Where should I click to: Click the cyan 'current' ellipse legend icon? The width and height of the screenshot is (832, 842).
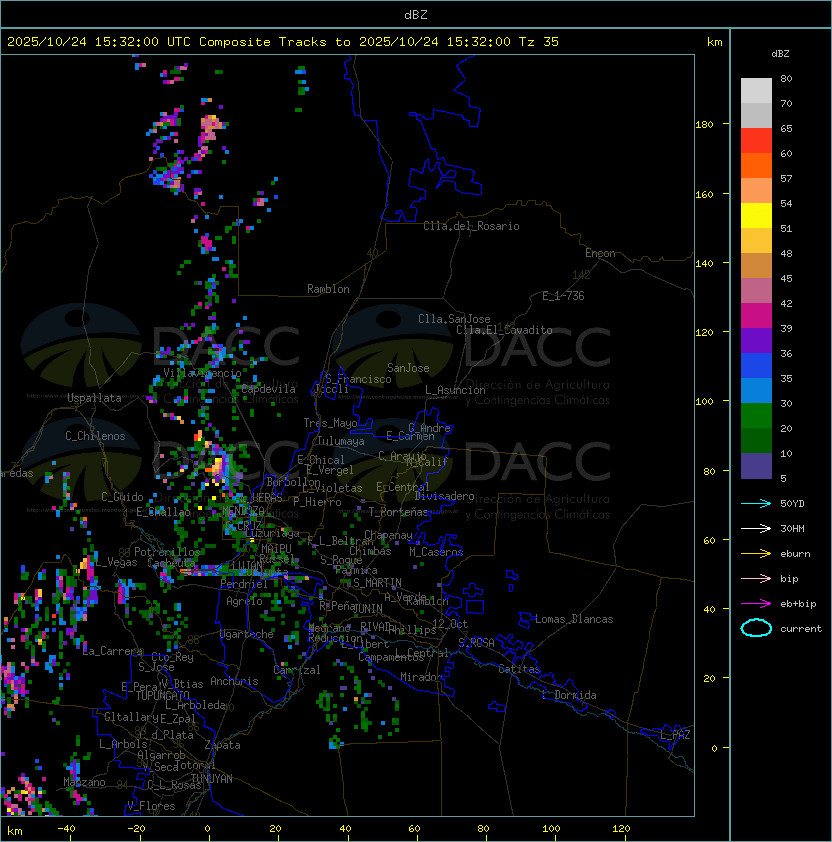(x=756, y=628)
